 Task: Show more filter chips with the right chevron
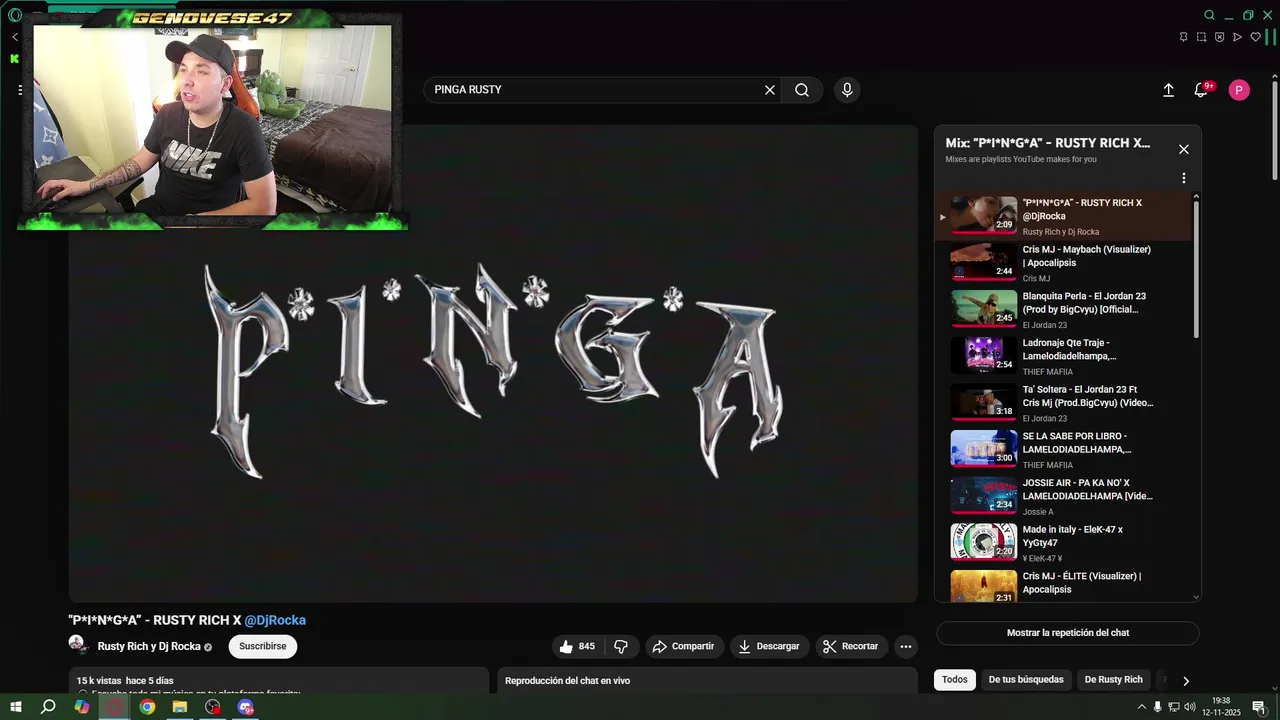[1186, 680]
